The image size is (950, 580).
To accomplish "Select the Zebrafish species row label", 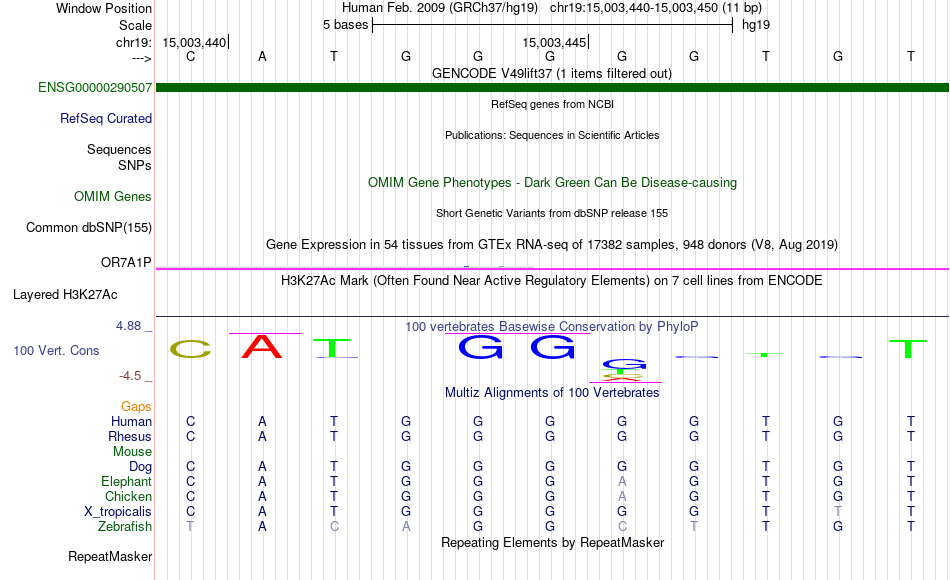I will tap(125, 526).
